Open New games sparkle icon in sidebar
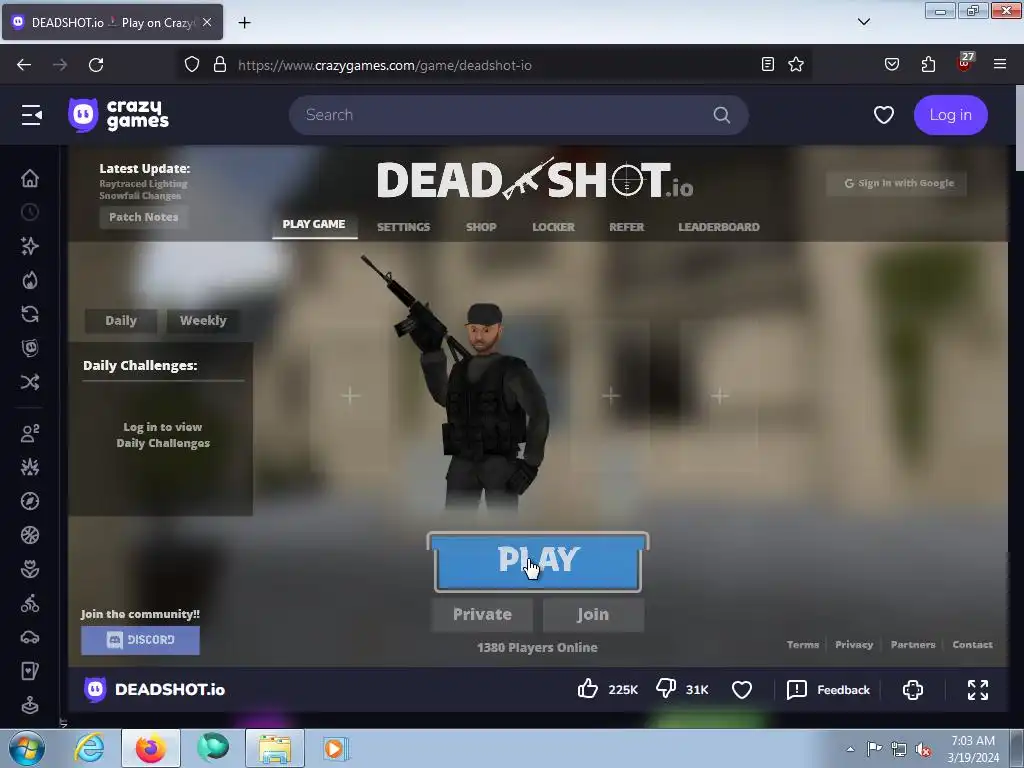 pyautogui.click(x=30, y=246)
